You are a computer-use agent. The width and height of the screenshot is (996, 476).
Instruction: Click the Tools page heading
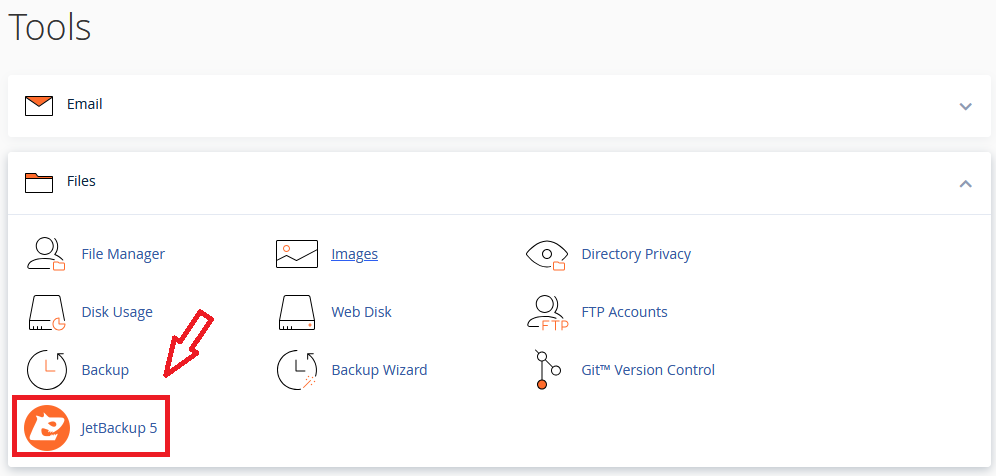[50, 27]
